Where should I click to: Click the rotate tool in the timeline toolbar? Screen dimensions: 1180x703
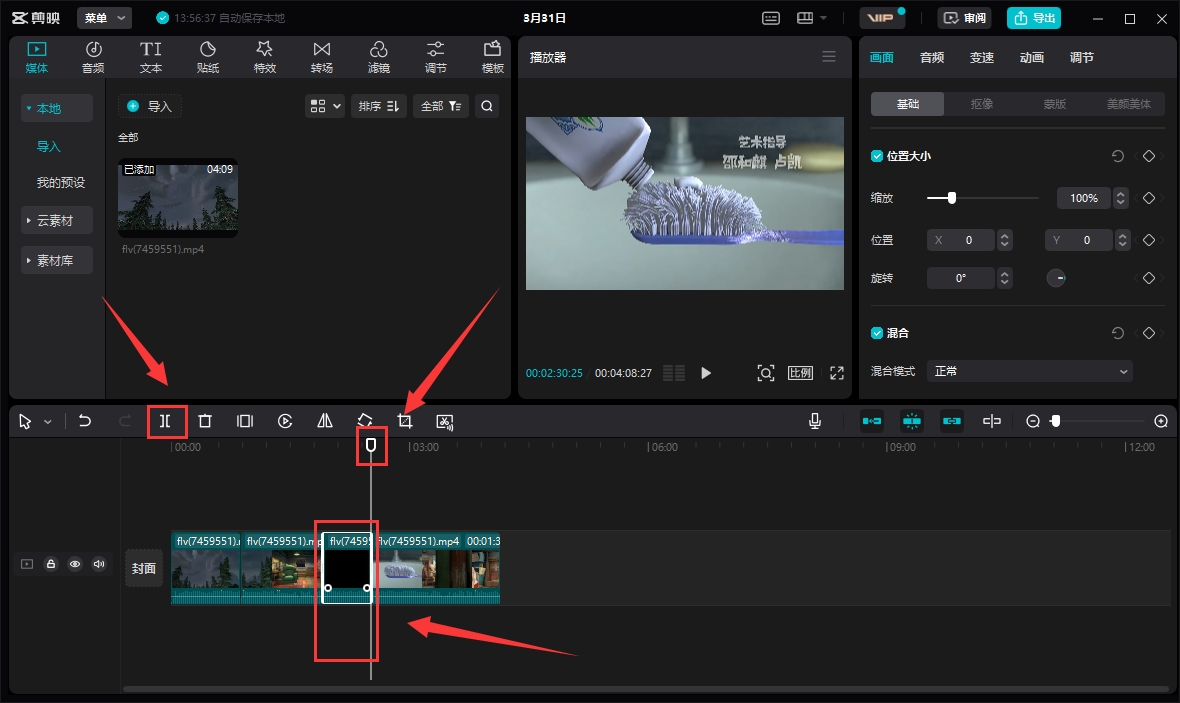pos(364,421)
